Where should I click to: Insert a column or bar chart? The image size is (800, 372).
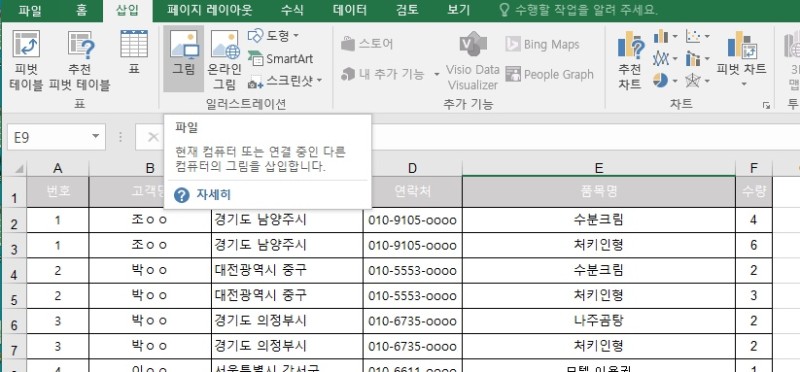[666, 36]
